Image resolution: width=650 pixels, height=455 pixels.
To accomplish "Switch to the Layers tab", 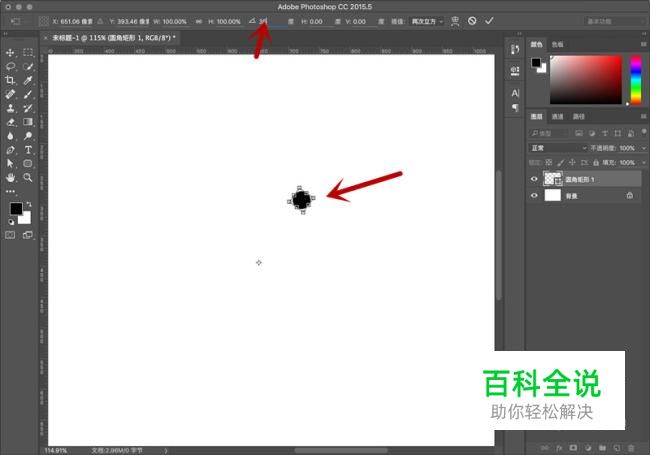I will click(x=536, y=116).
